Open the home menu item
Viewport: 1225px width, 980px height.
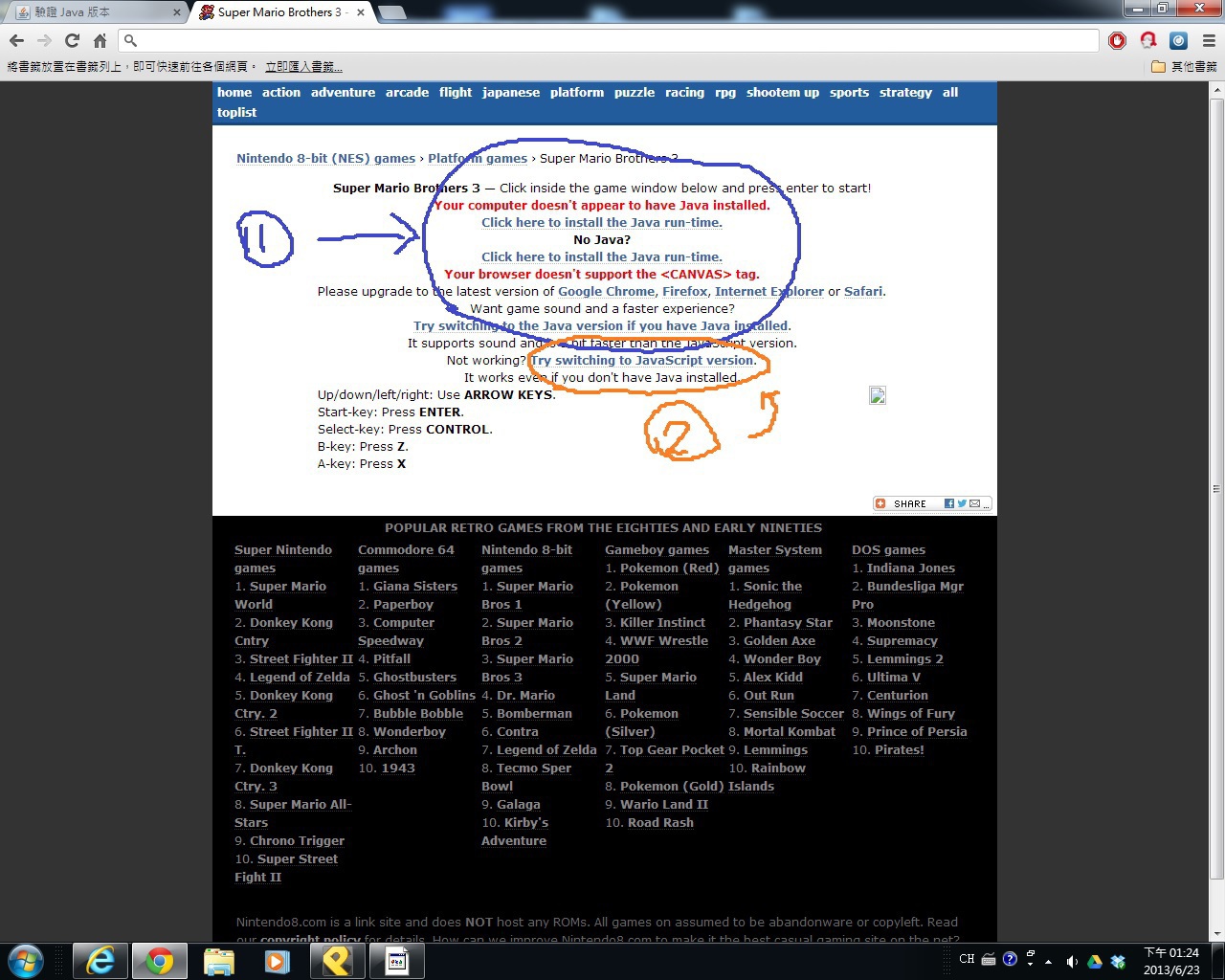pyautogui.click(x=234, y=92)
